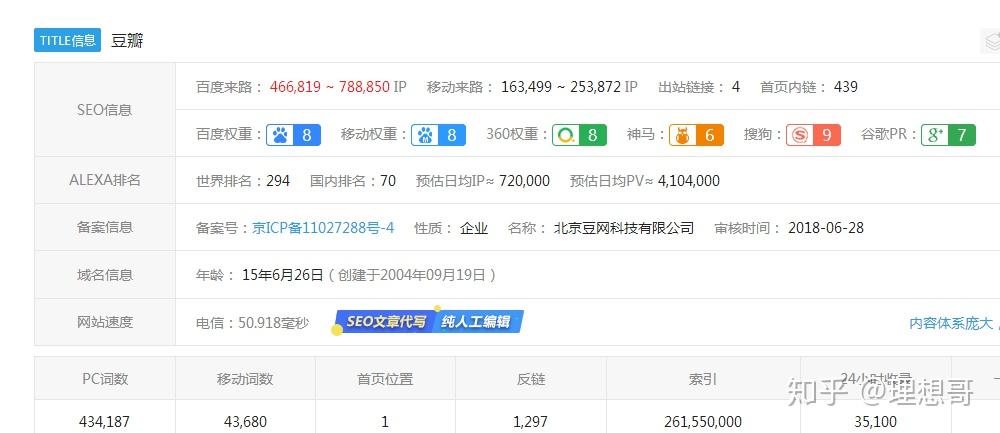Click world rank value 294
This screenshot has width=1000, height=433.
coord(278,181)
